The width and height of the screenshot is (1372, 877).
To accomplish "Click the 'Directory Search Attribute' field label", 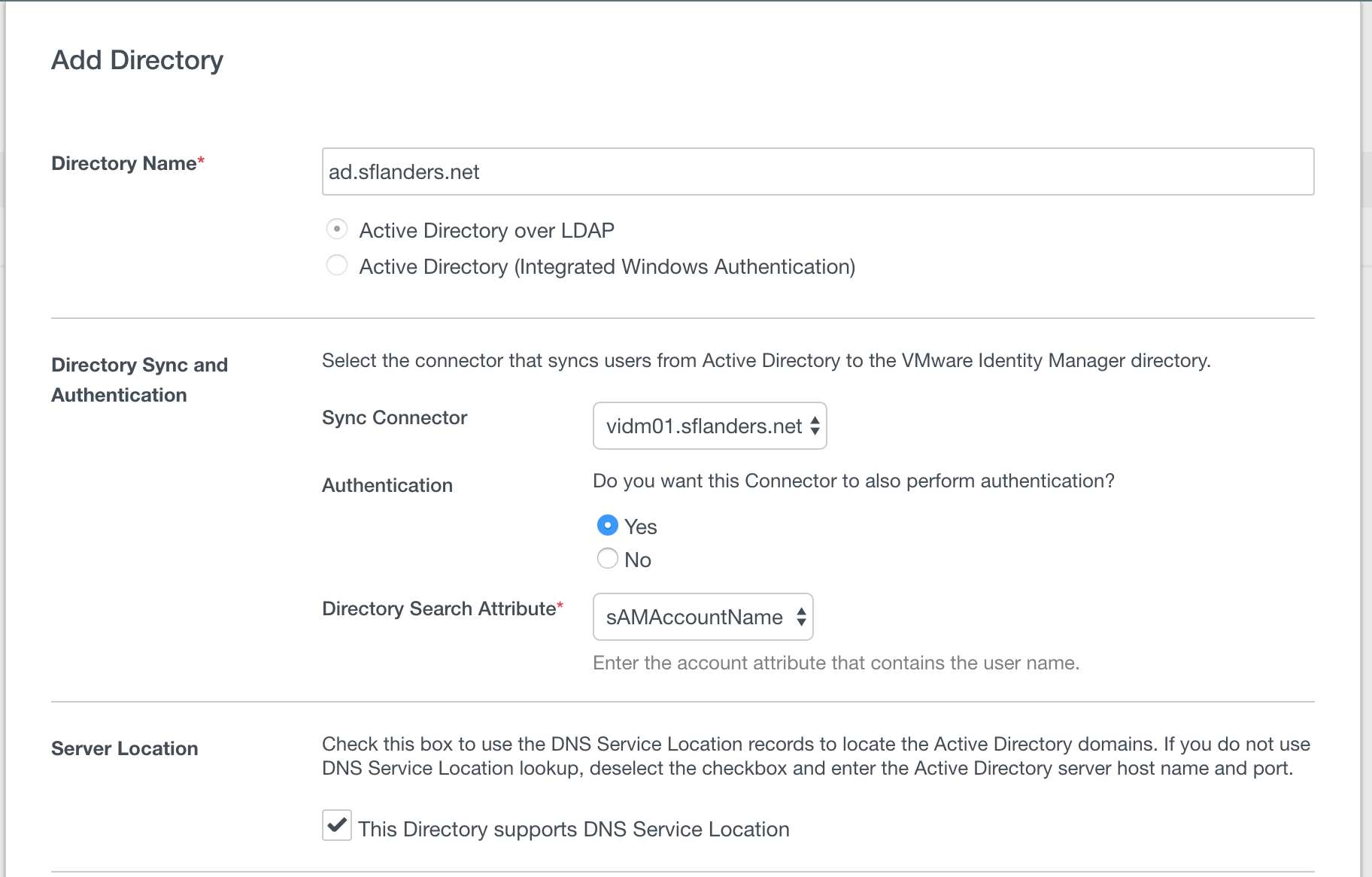I will click(439, 608).
